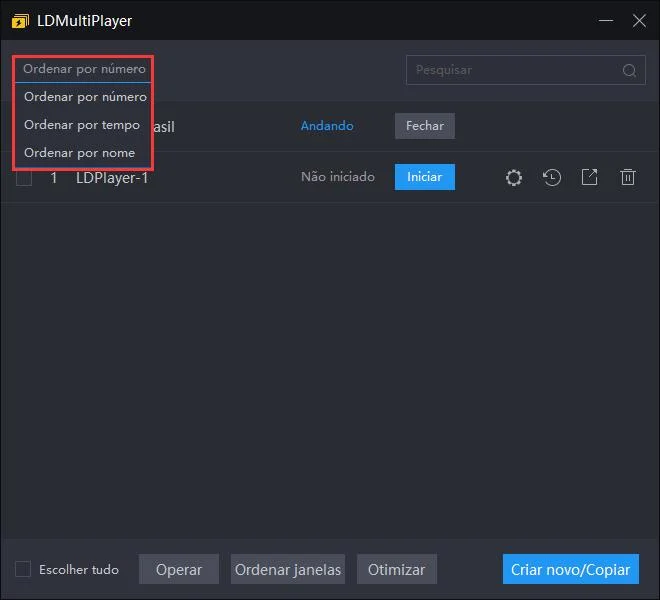Open settings gear for LDPlayer-1
Image resolution: width=660 pixels, height=600 pixels.
tap(514, 177)
